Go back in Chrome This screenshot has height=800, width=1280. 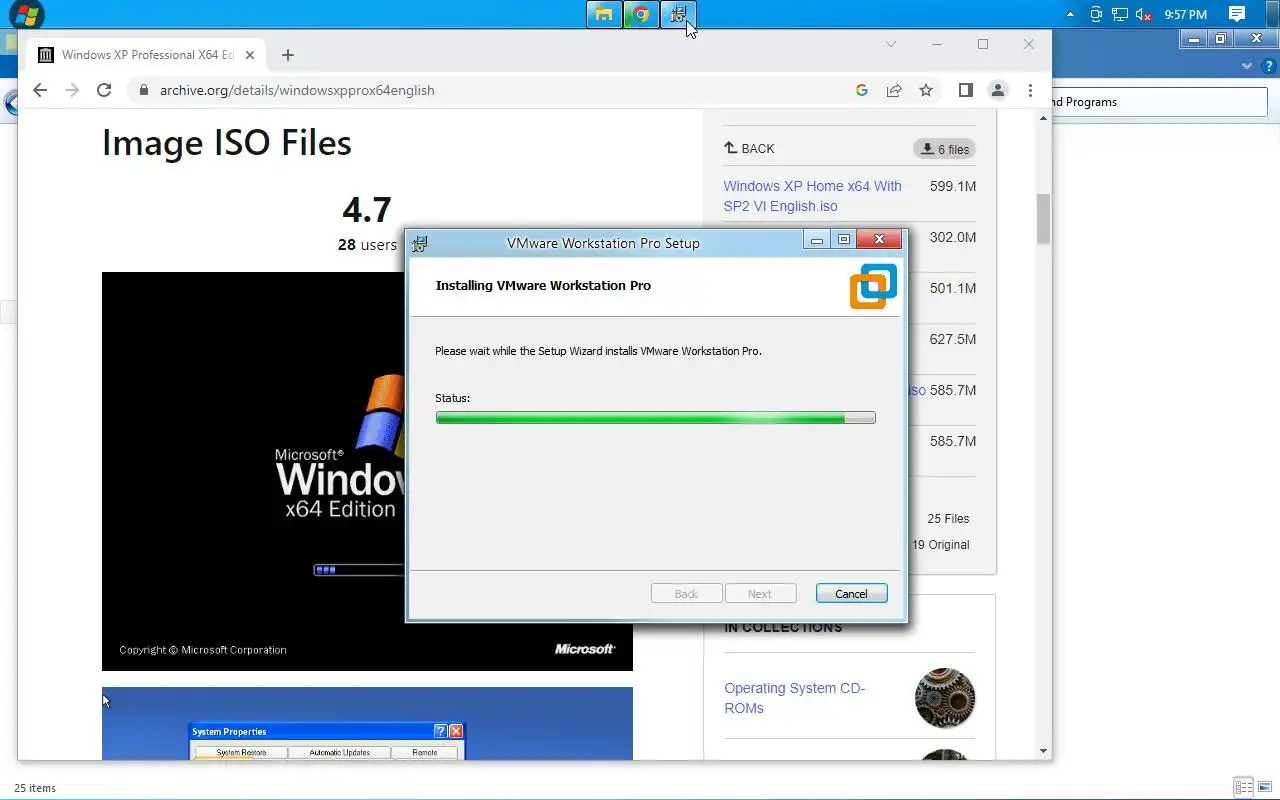click(39, 90)
